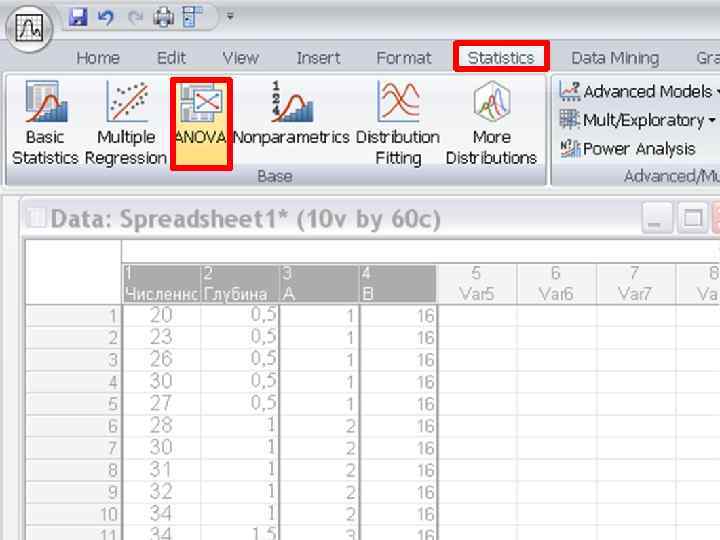Open the Format ribbon tab
Image resolution: width=720 pixels, height=540 pixels.
pos(404,58)
